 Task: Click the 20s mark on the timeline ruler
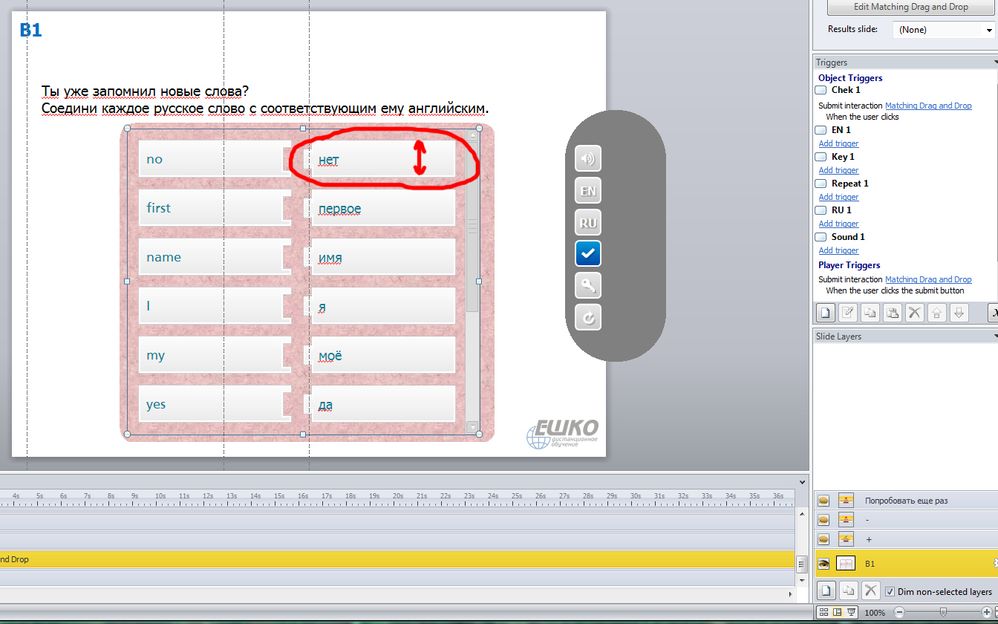397,497
